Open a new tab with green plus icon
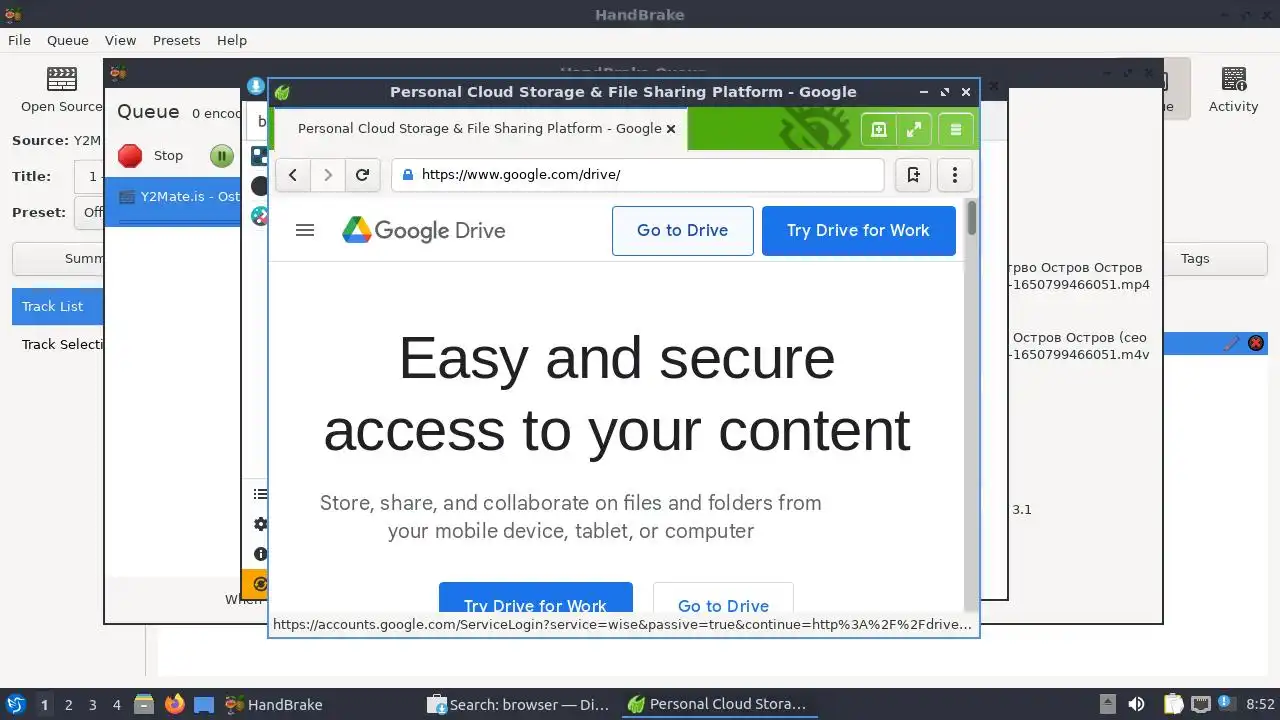 pos(879,129)
